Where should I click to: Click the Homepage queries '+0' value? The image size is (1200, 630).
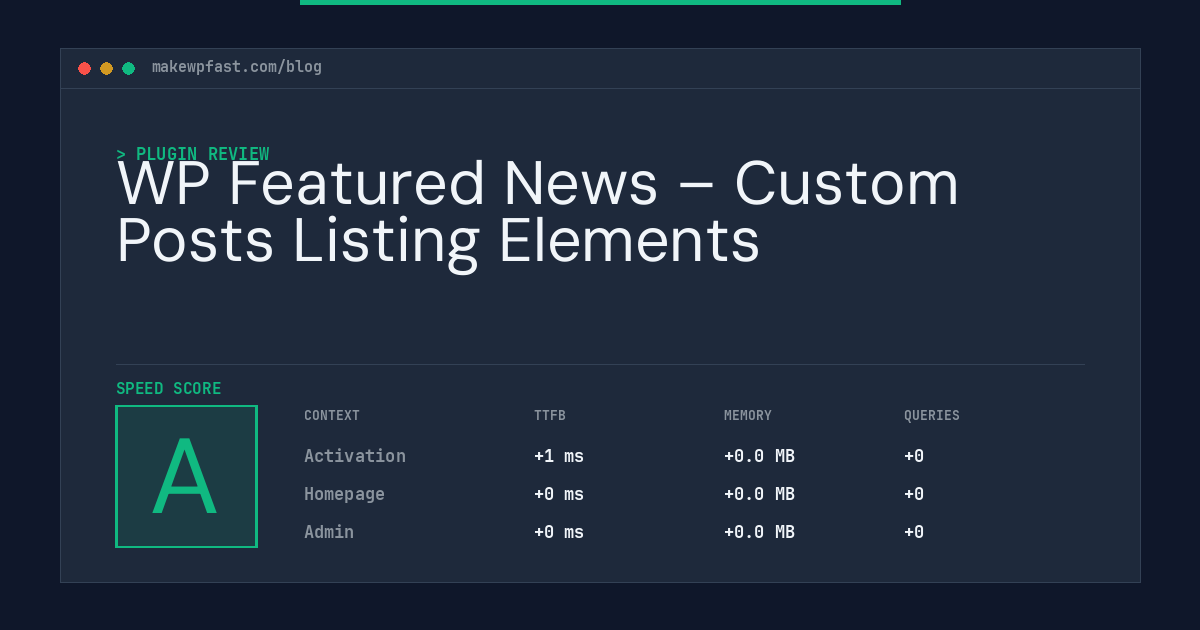(914, 494)
